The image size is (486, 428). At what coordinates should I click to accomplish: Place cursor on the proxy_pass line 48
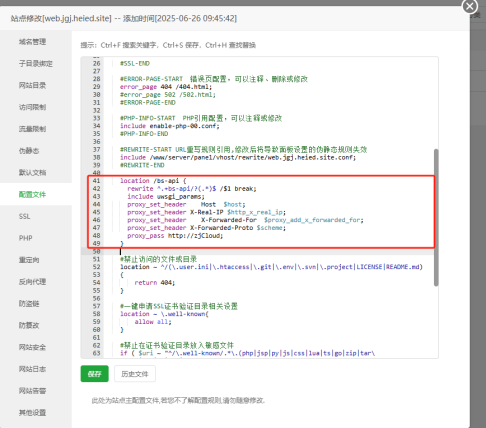(175, 236)
